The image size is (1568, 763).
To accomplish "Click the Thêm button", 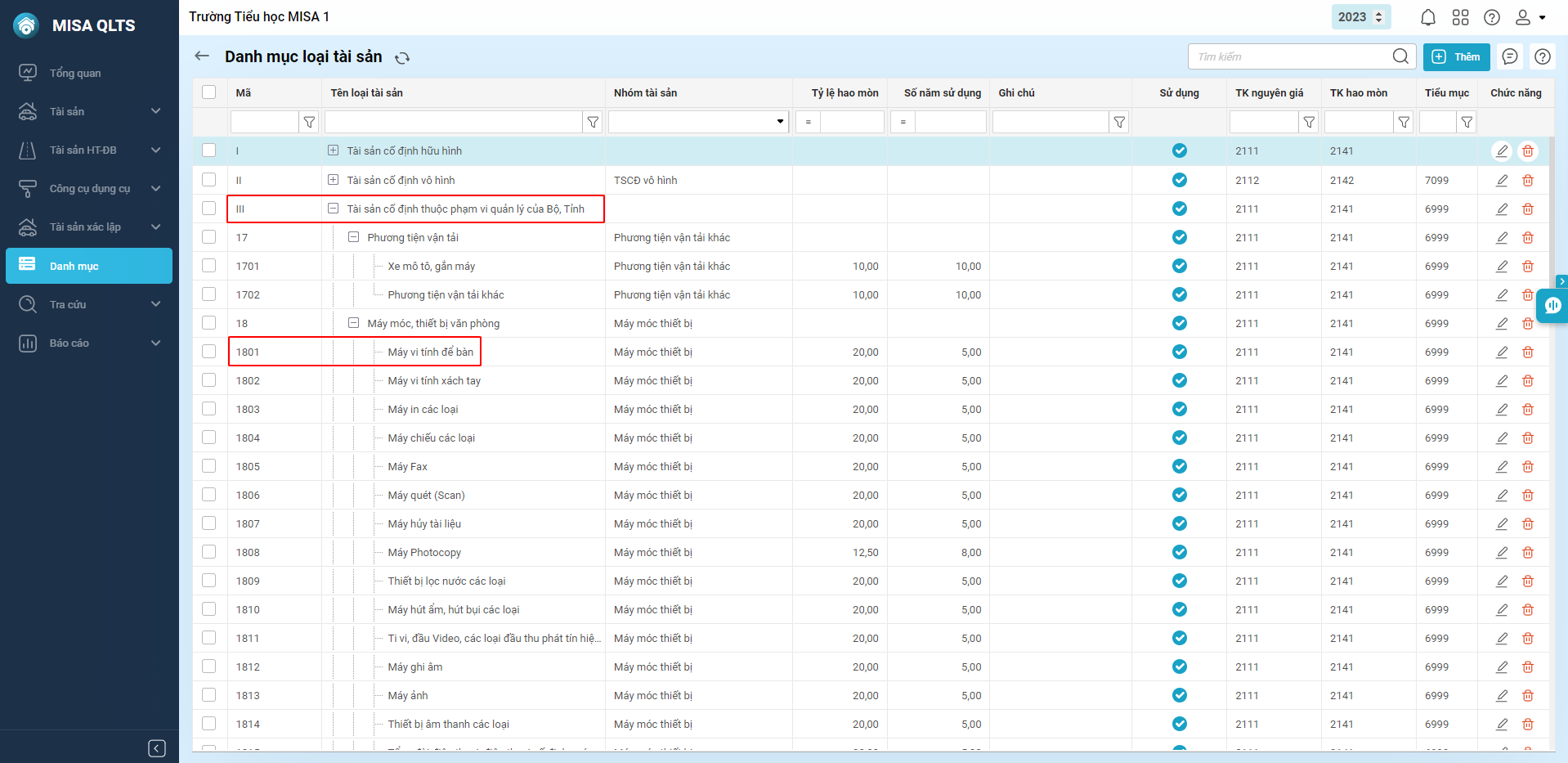I will [x=1456, y=56].
